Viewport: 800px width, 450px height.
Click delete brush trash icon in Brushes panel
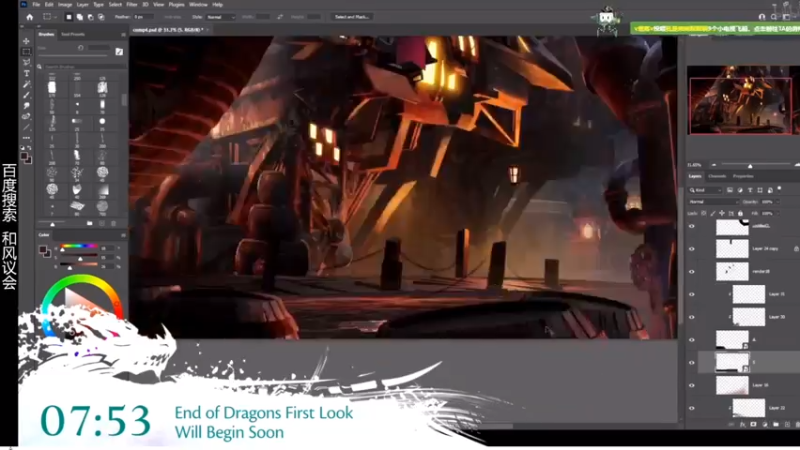pyautogui.click(x=113, y=223)
